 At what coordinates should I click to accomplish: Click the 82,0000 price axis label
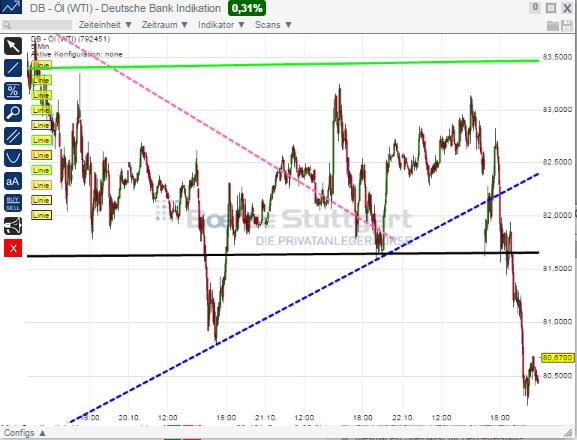557,215
